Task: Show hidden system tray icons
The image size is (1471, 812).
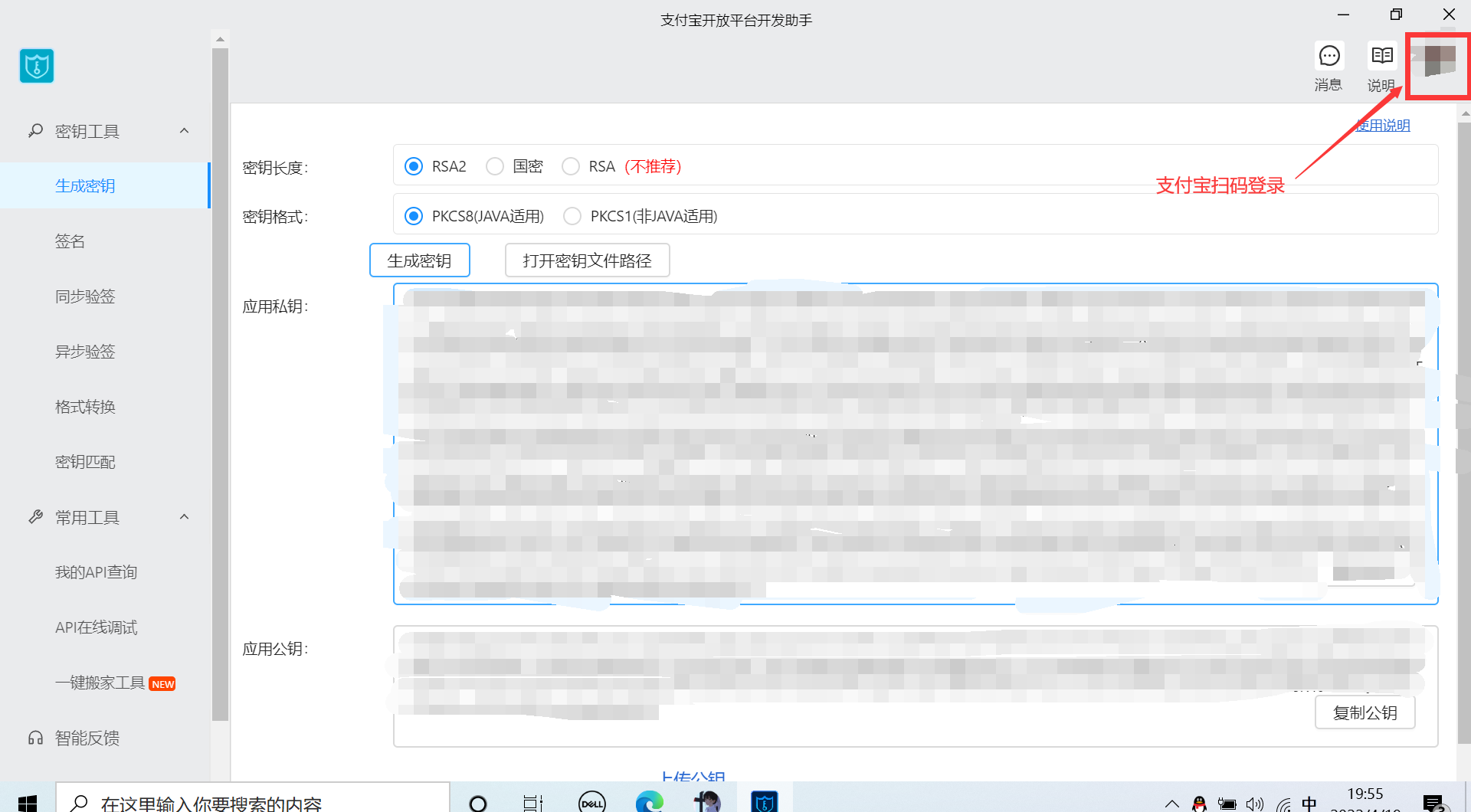Action: [1172, 804]
